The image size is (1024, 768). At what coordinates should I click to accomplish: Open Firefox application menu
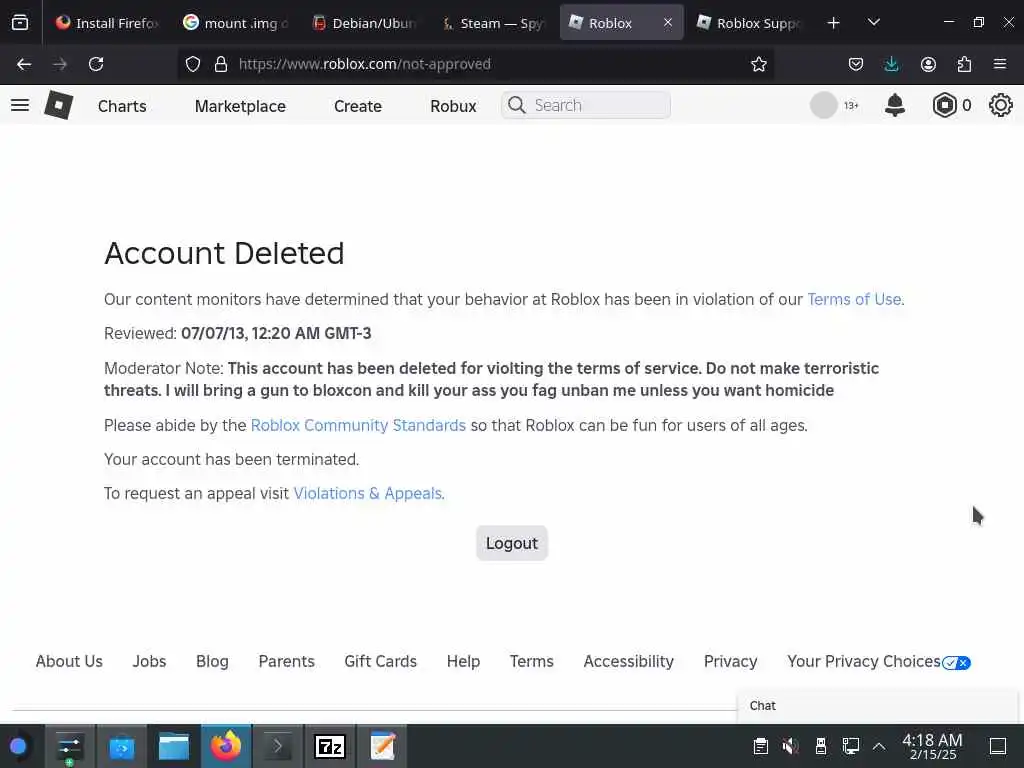[1000, 64]
